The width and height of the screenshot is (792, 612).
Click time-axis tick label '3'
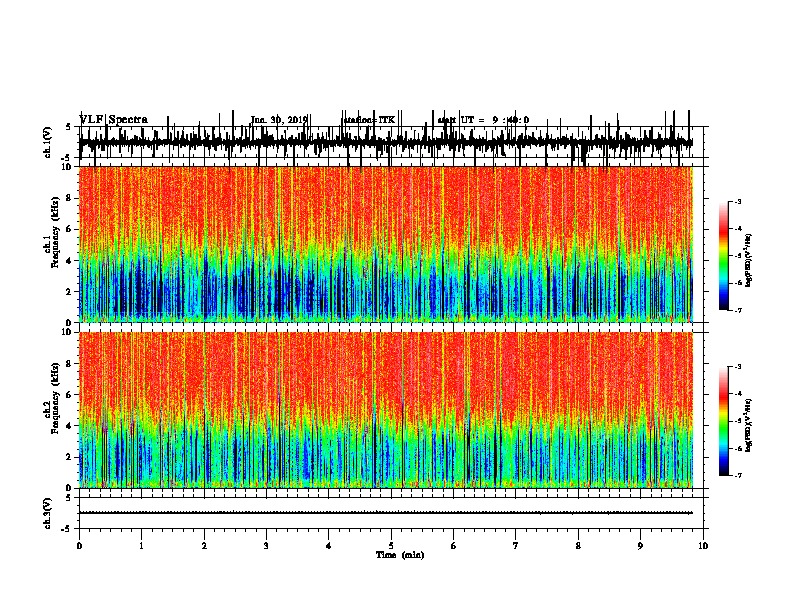point(266,546)
